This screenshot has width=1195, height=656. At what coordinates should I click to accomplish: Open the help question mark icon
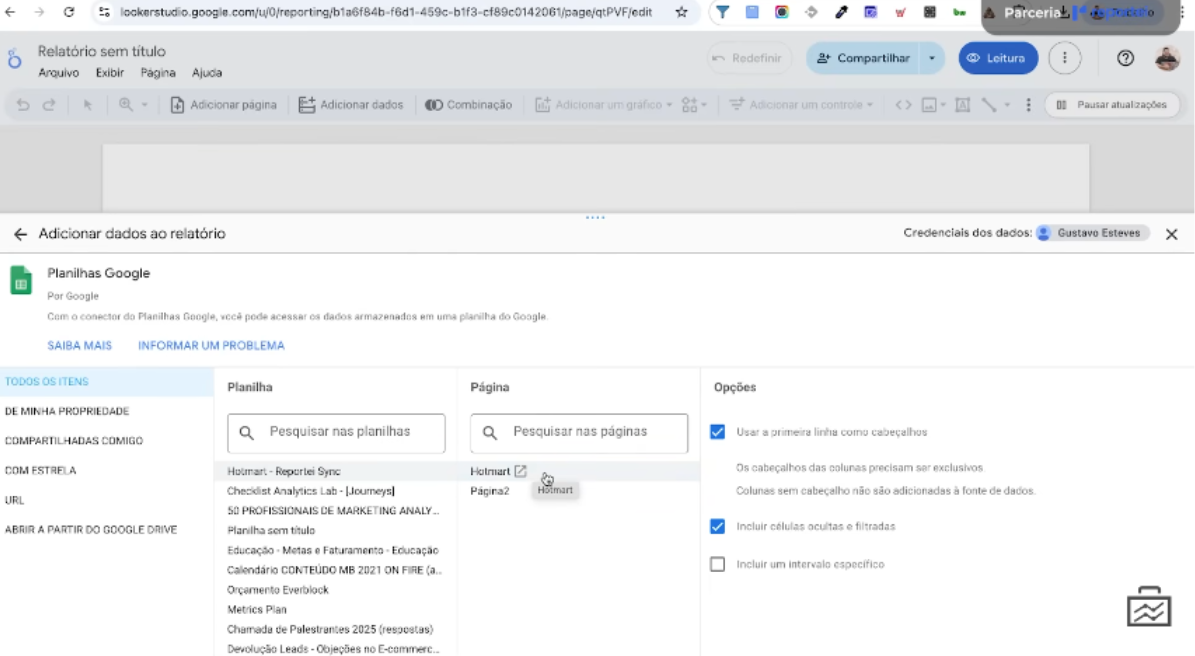[x=1125, y=58]
